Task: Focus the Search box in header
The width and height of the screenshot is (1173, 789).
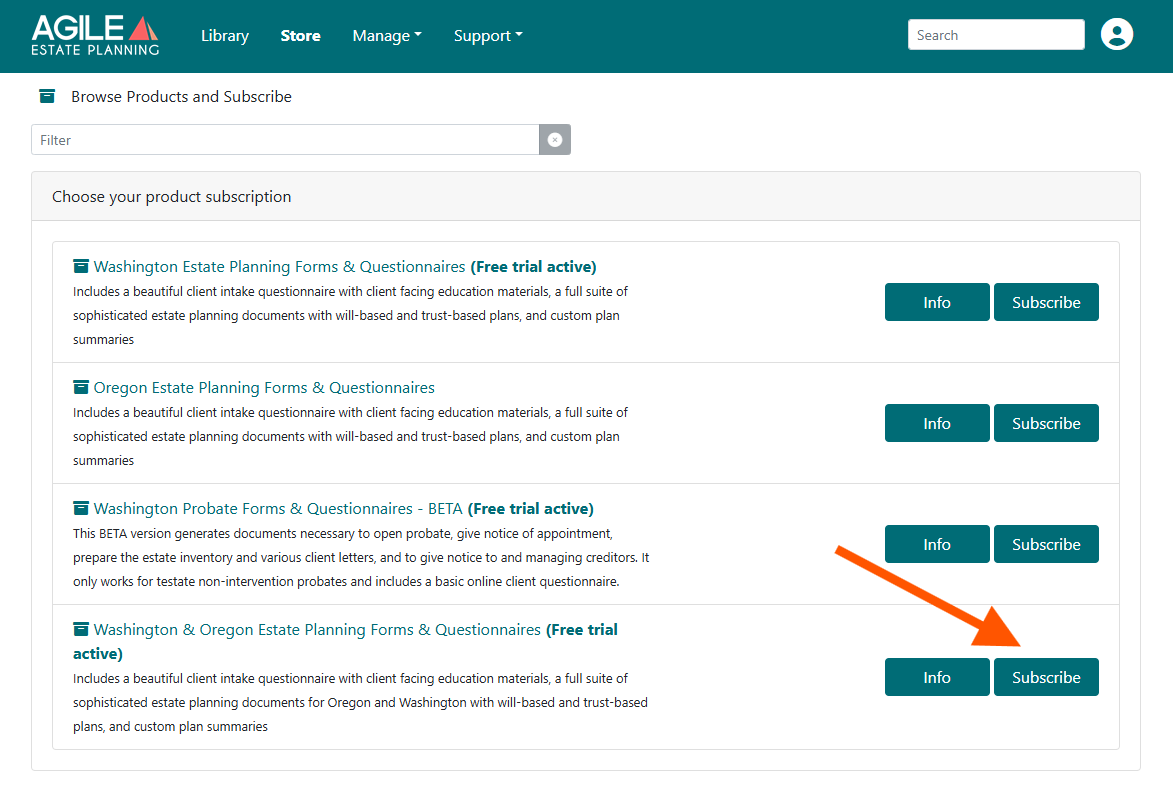Action: (x=996, y=35)
